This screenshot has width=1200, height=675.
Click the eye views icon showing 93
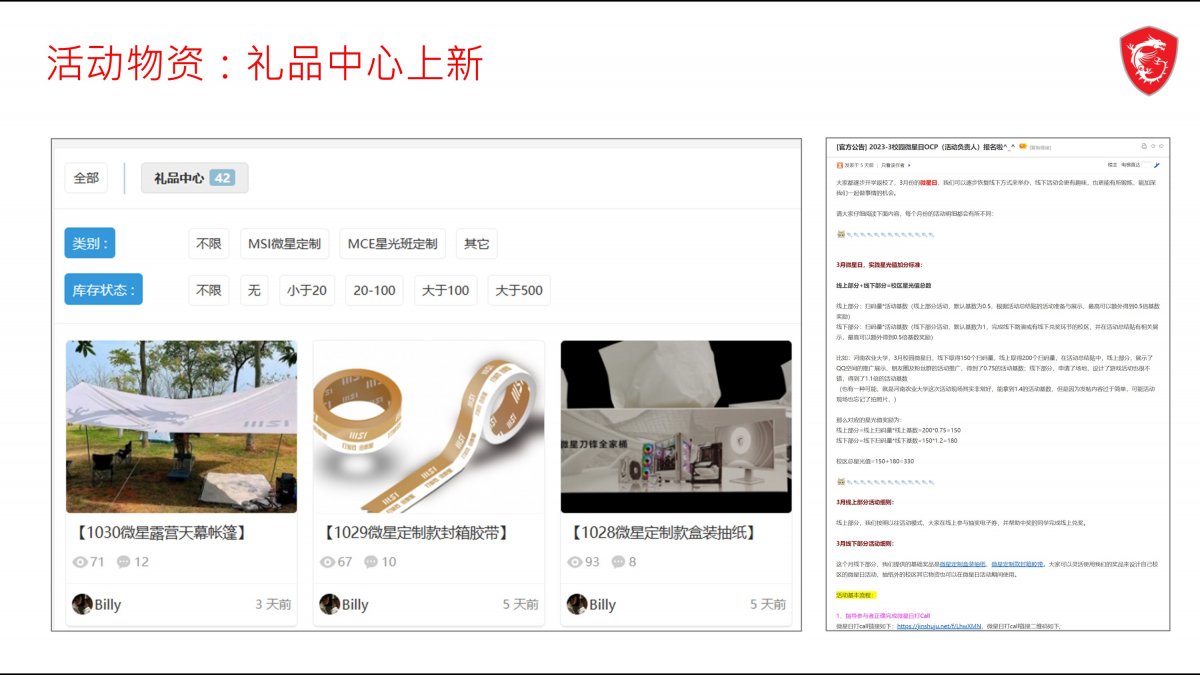pyautogui.click(x=575, y=562)
